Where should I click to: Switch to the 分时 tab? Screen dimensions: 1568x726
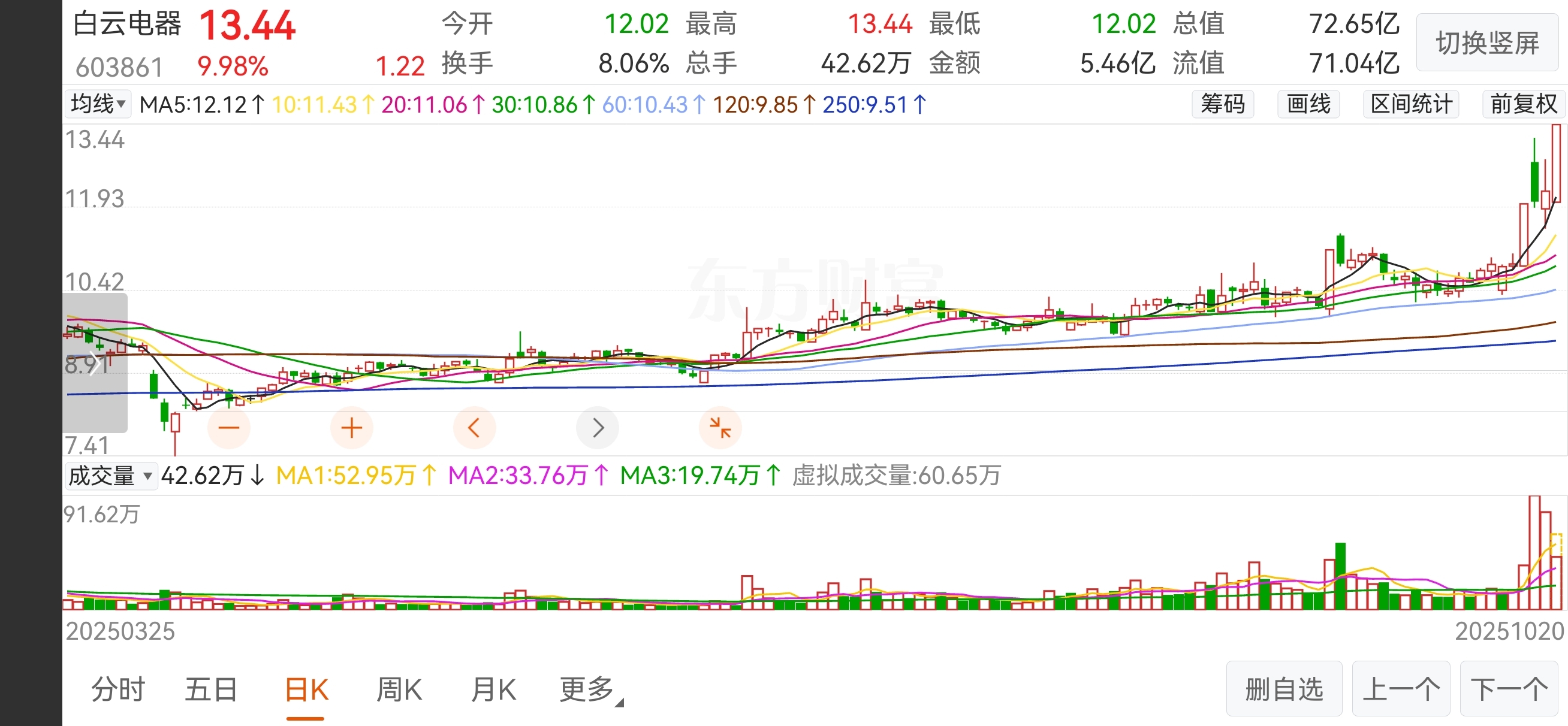(x=118, y=689)
